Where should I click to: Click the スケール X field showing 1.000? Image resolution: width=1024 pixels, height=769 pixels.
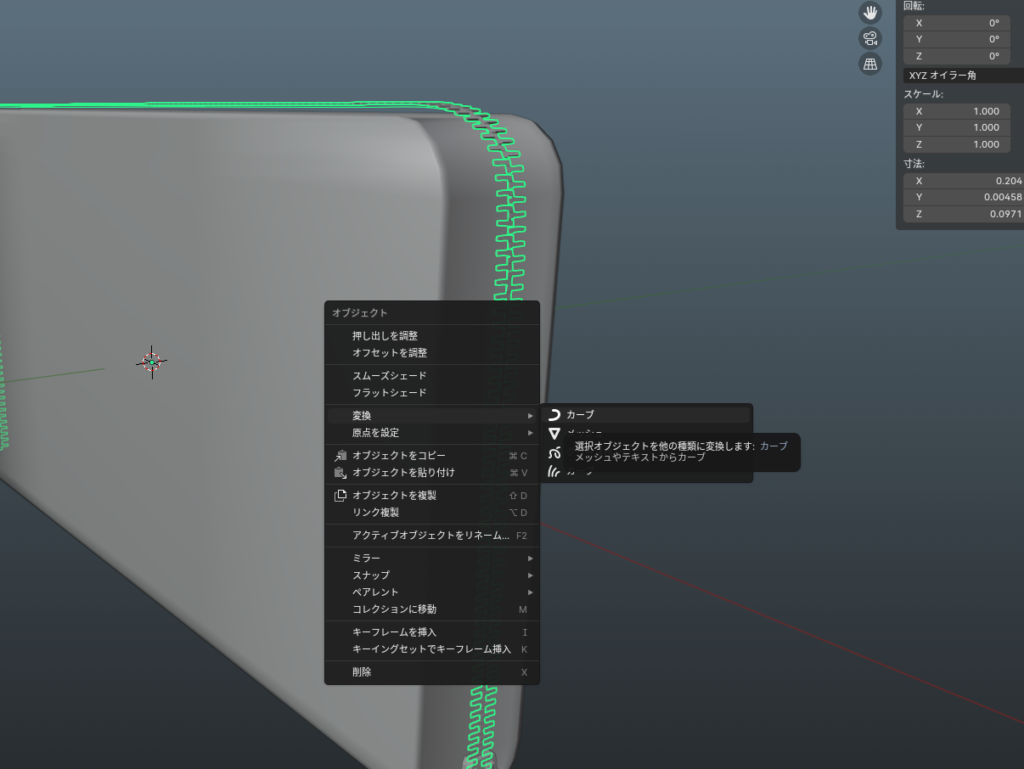(957, 111)
